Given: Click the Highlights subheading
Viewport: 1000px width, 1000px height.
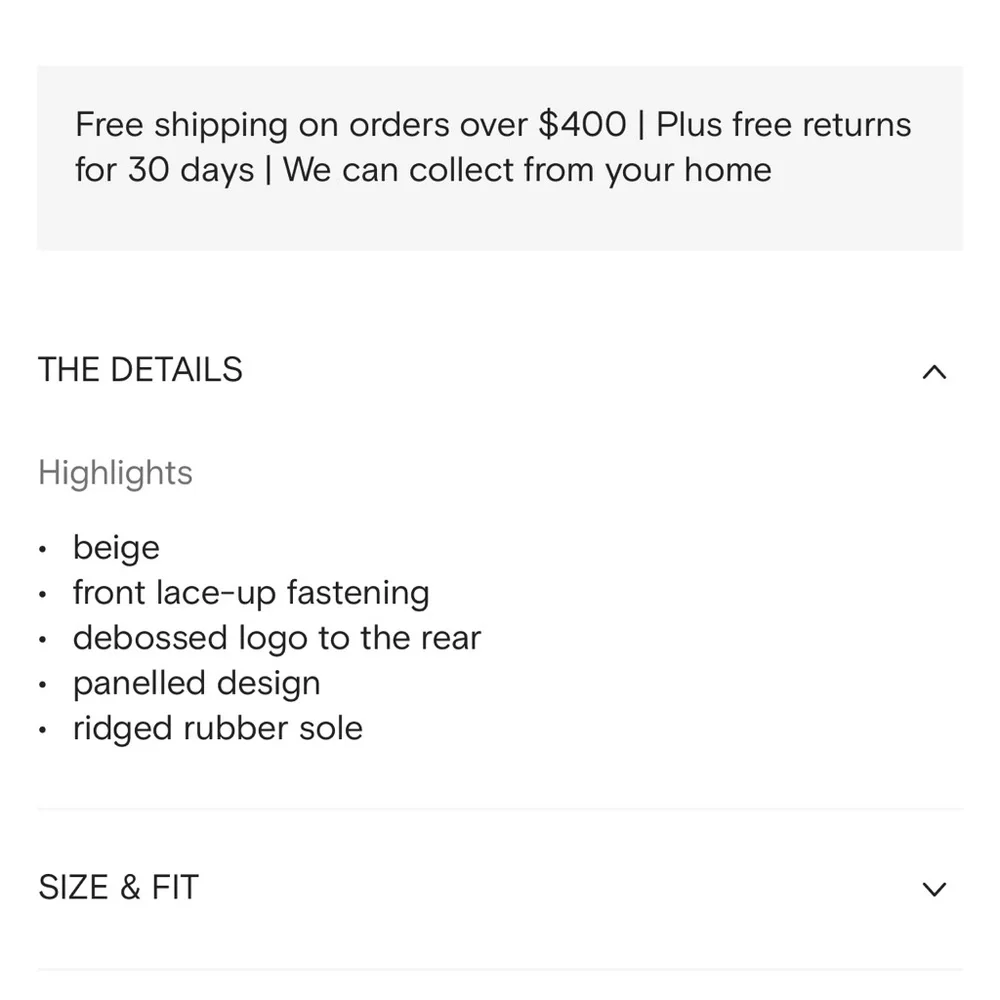Looking at the screenshot, I should (115, 473).
